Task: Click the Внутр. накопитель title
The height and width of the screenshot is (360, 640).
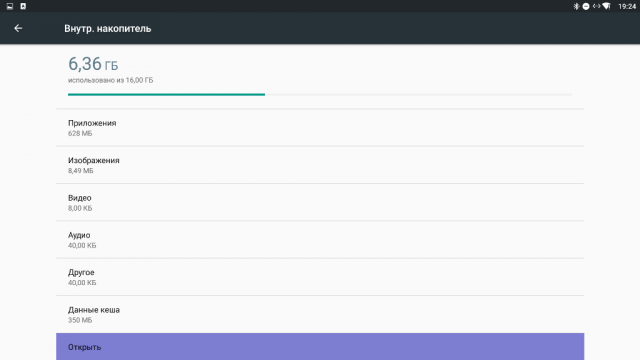Action: tap(107, 29)
